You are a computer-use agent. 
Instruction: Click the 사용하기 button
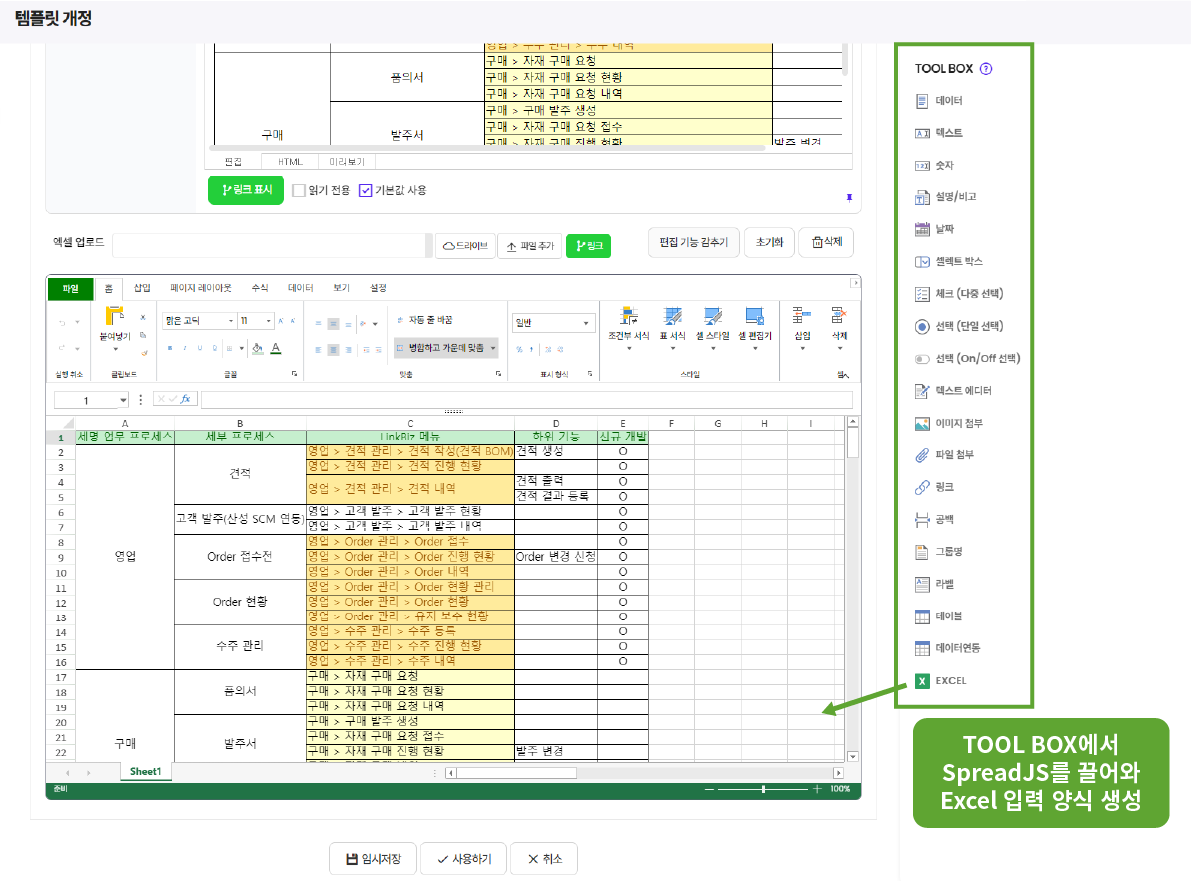click(463, 859)
